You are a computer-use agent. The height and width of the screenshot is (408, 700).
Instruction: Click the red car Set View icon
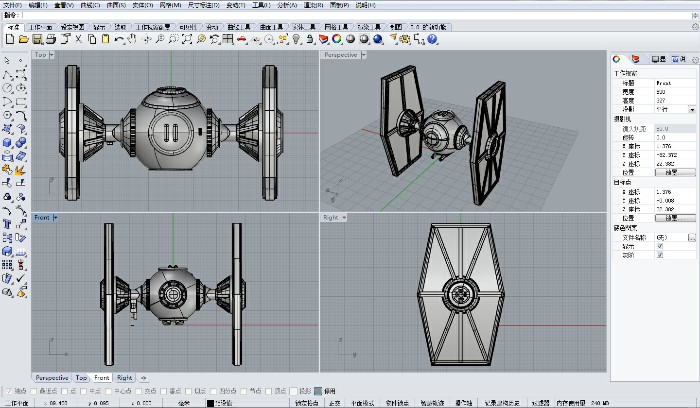click(x=242, y=39)
